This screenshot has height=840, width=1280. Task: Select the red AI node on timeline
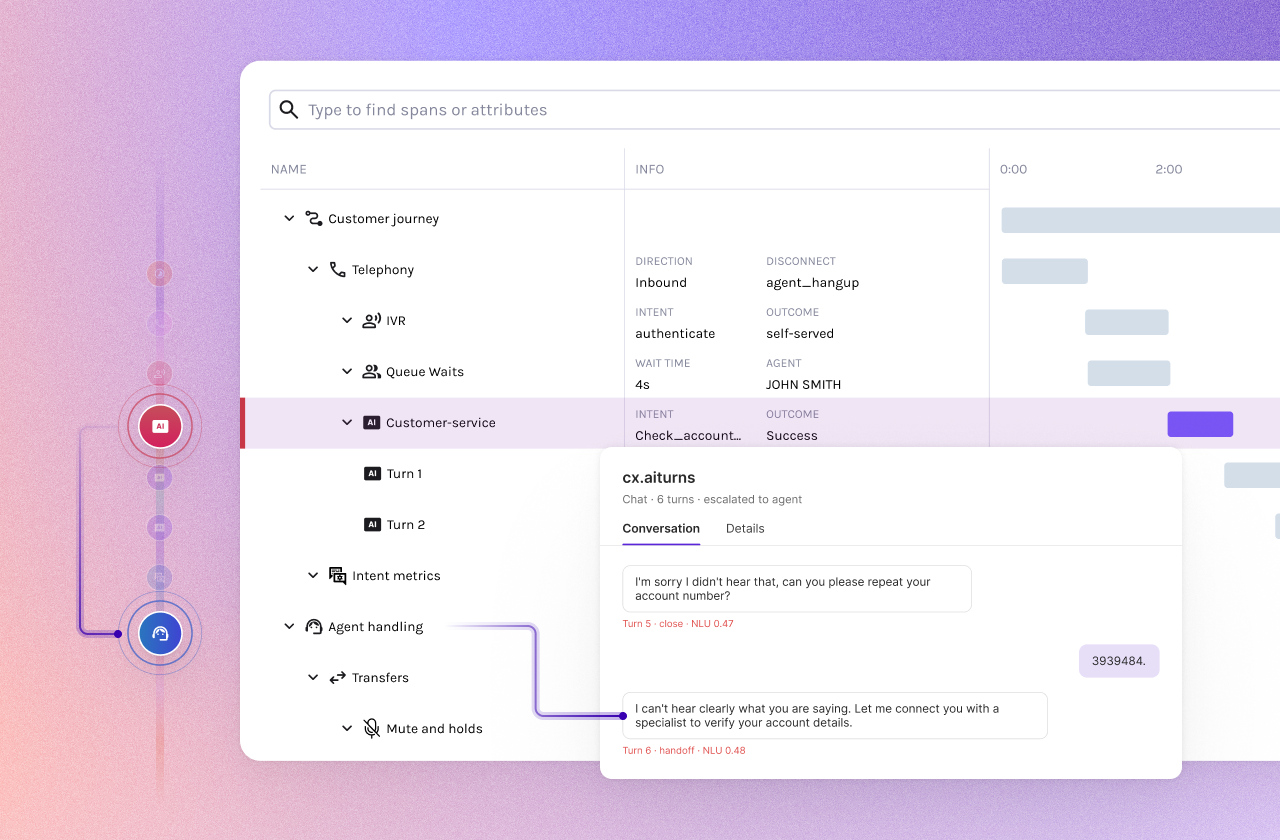(x=160, y=426)
